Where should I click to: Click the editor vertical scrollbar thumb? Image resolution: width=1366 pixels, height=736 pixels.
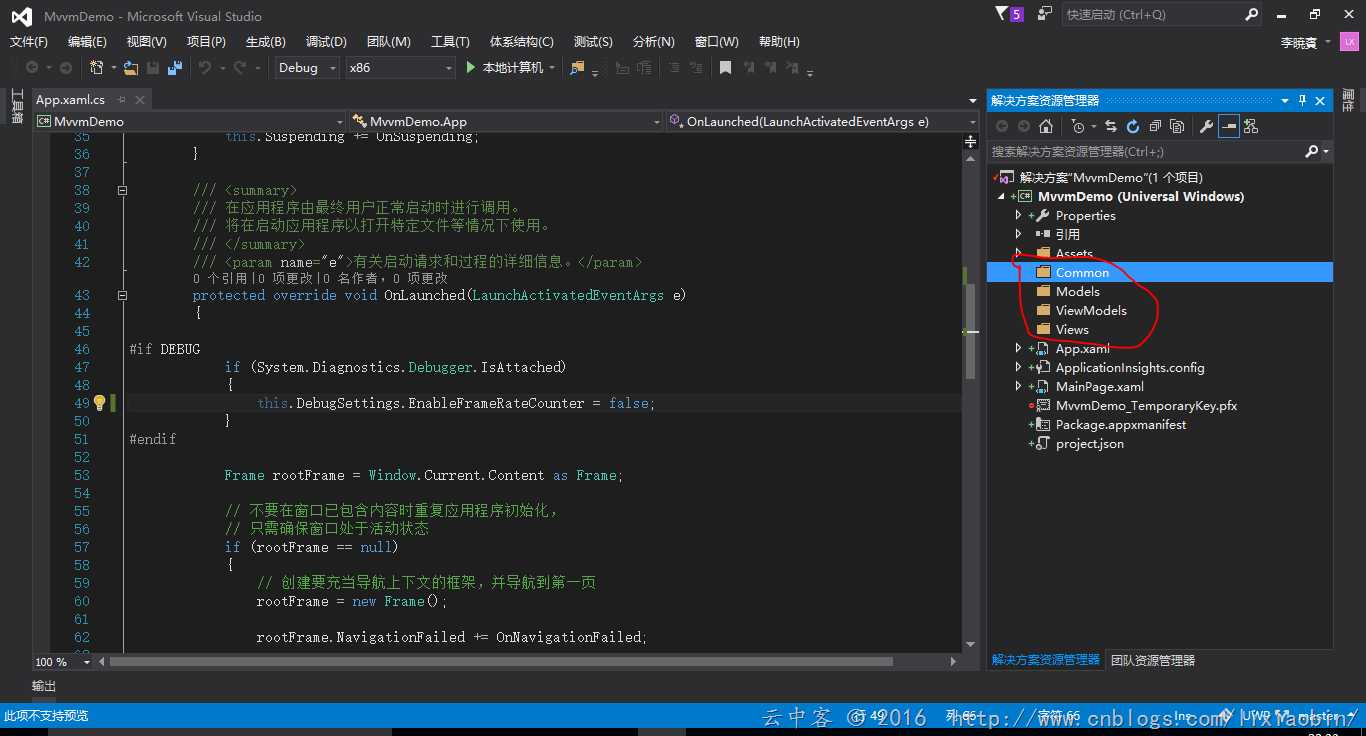coord(970,331)
